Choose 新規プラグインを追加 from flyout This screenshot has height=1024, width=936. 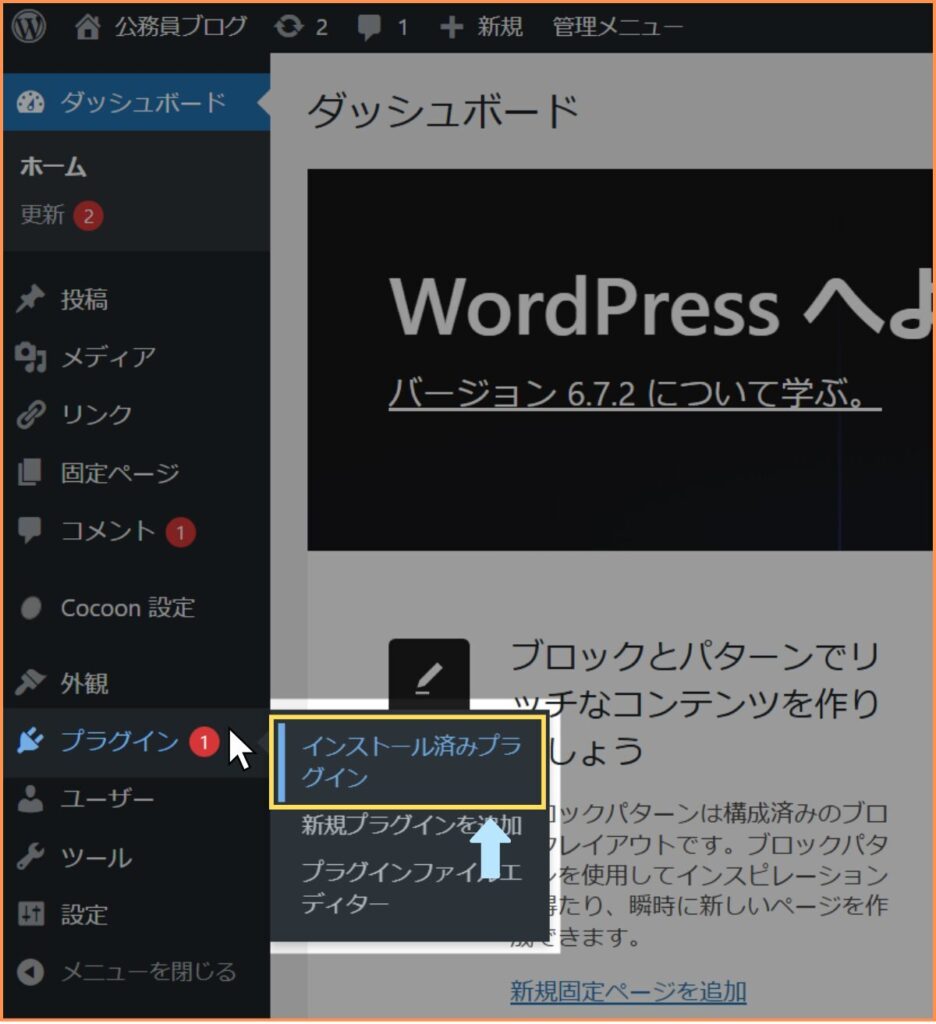(411, 825)
